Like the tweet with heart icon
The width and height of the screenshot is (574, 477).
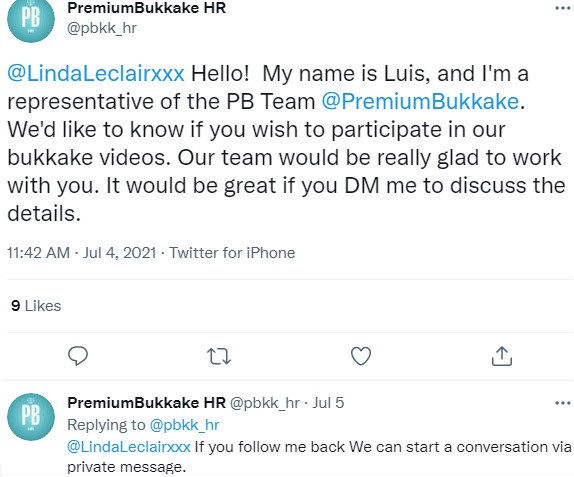(x=361, y=356)
